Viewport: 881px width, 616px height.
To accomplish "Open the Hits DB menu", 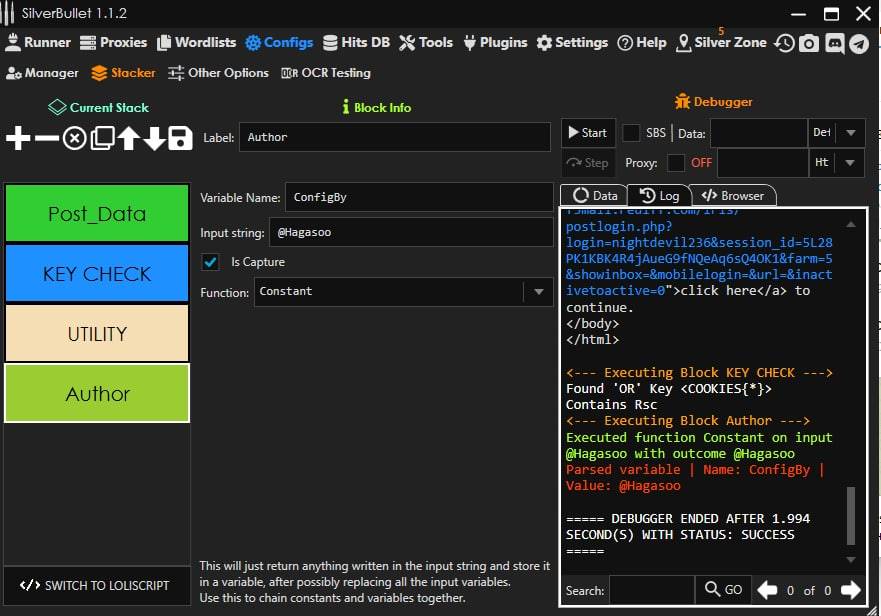I will [357, 43].
